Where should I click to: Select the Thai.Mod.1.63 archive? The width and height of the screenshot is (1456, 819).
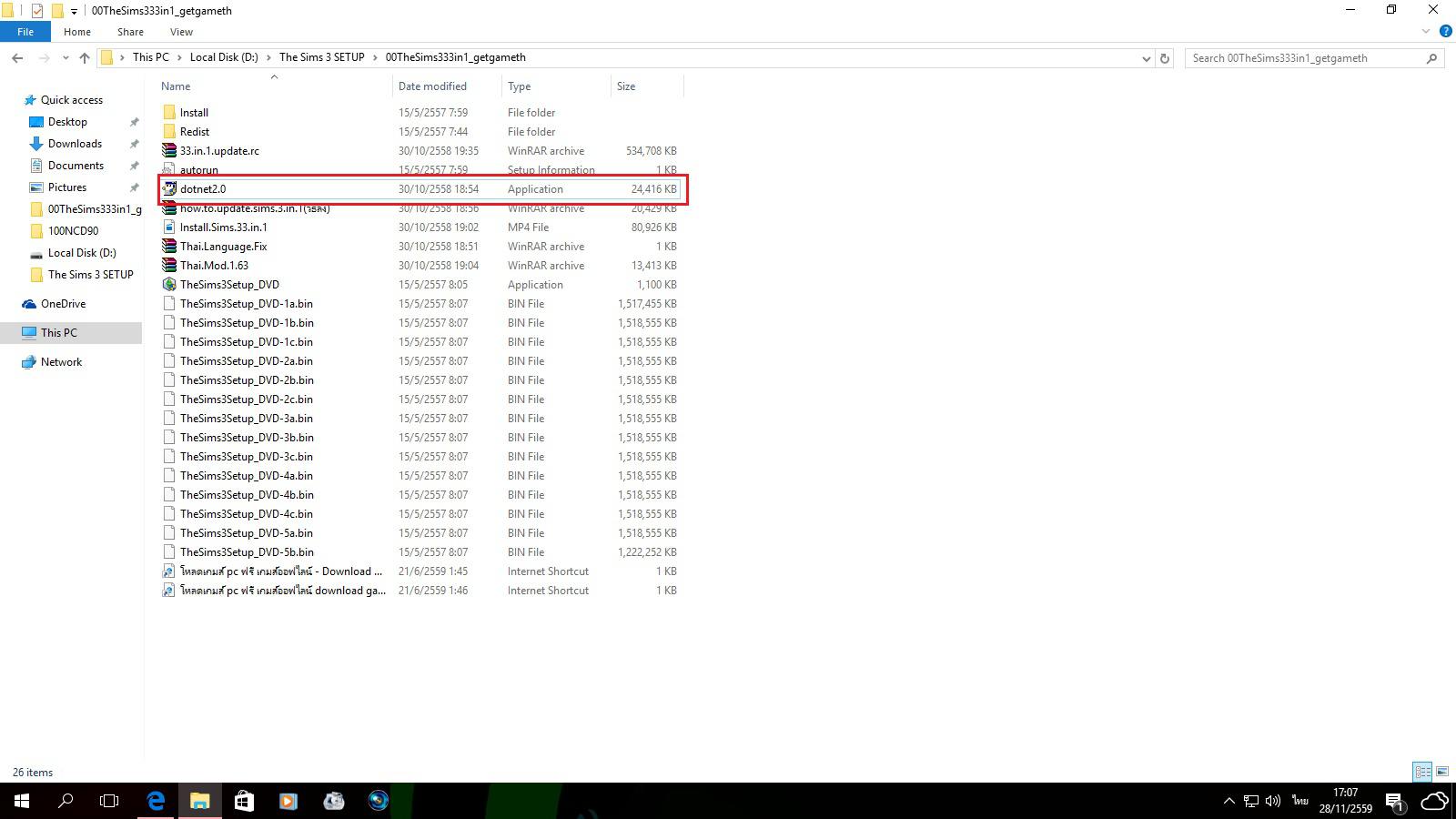tap(214, 266)
